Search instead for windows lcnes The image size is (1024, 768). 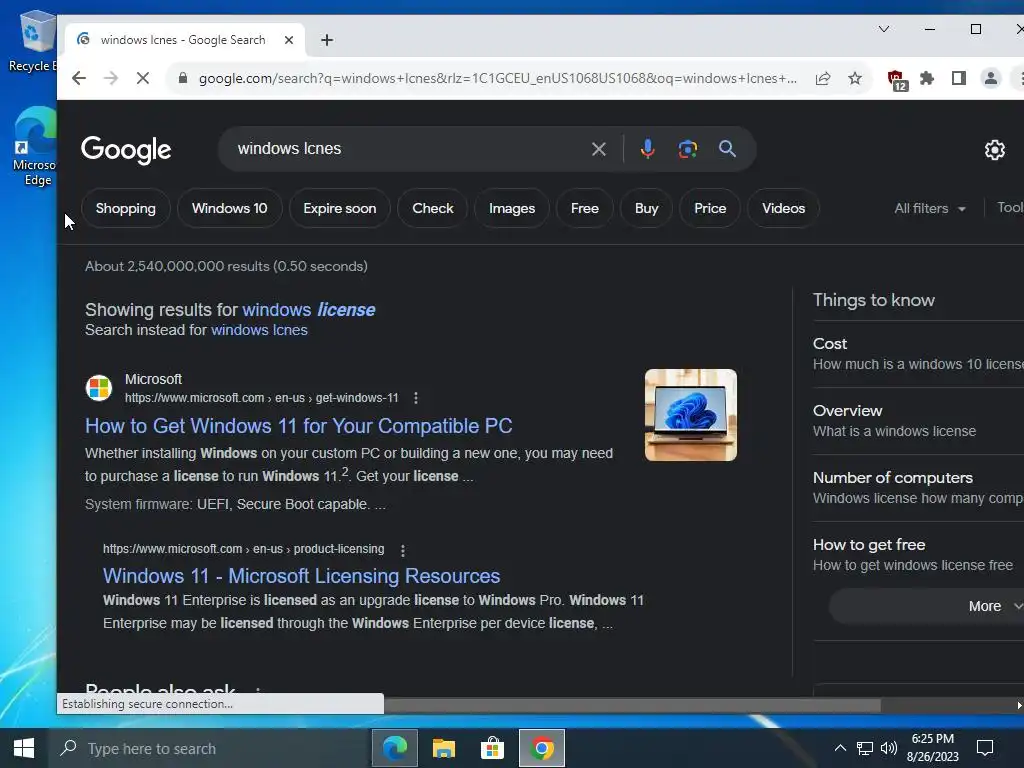pos(259,330)
